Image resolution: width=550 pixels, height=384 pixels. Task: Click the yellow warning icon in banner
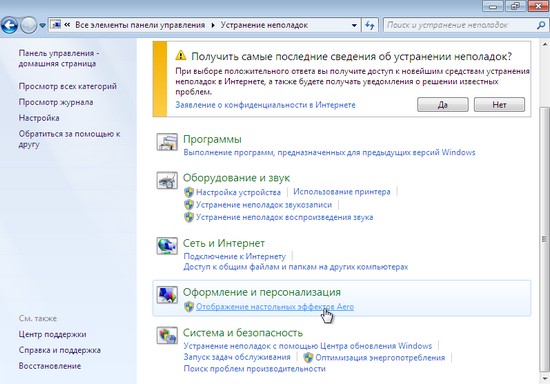tap(181, 55)
